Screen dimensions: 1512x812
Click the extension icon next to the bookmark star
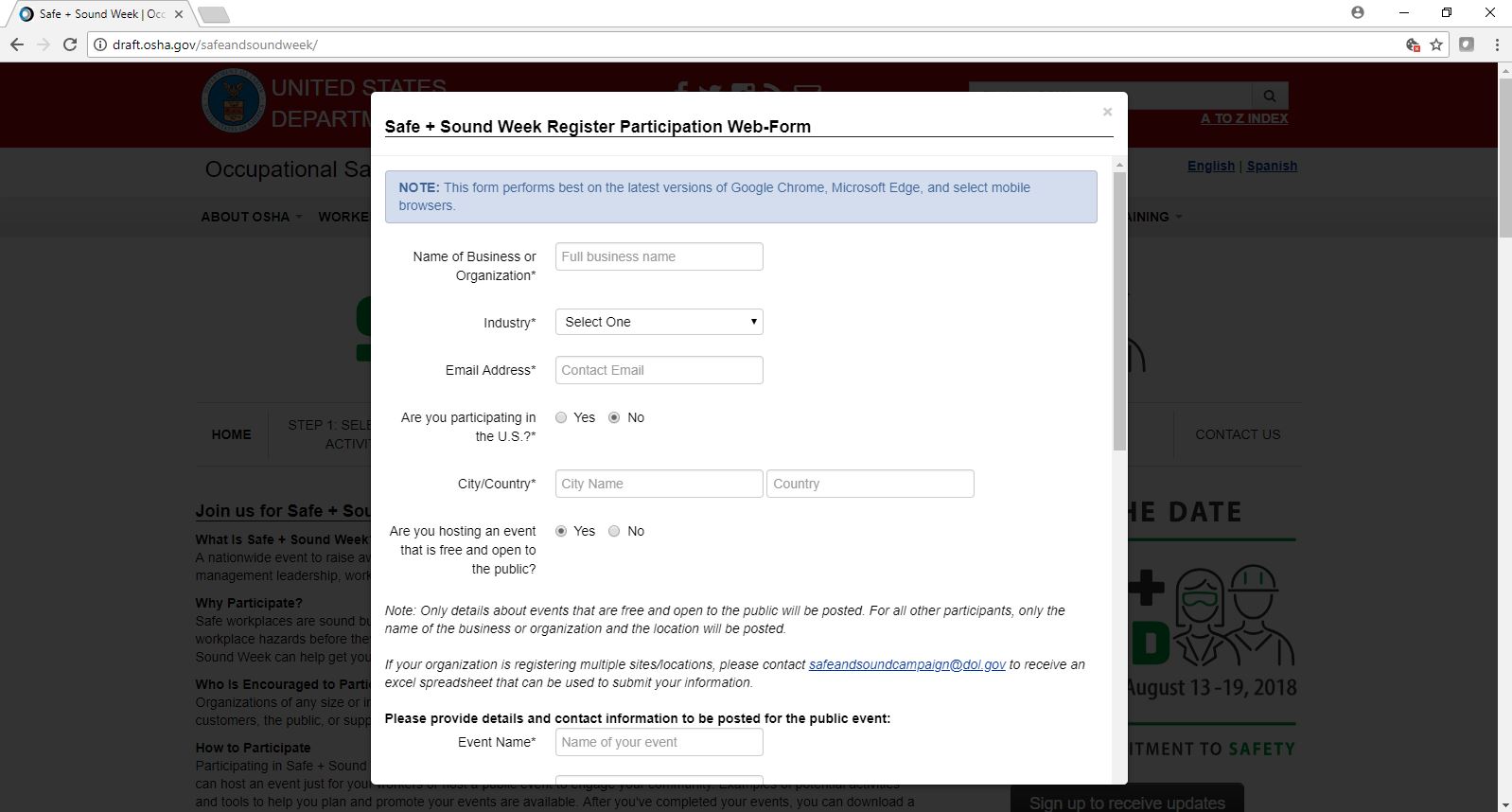coord(1467,44)
